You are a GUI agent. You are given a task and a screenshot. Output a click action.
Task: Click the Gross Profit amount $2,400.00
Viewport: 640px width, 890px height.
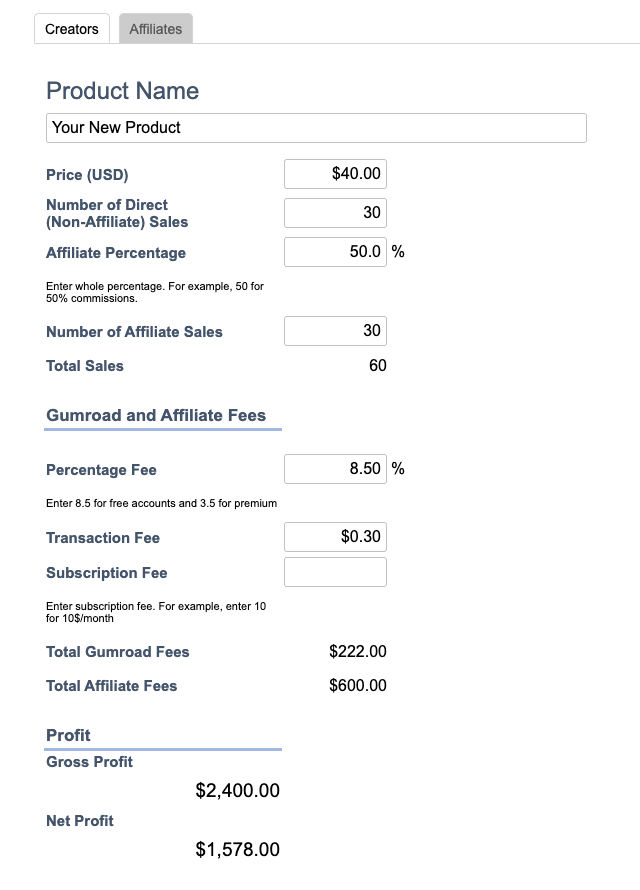[237, 792]
